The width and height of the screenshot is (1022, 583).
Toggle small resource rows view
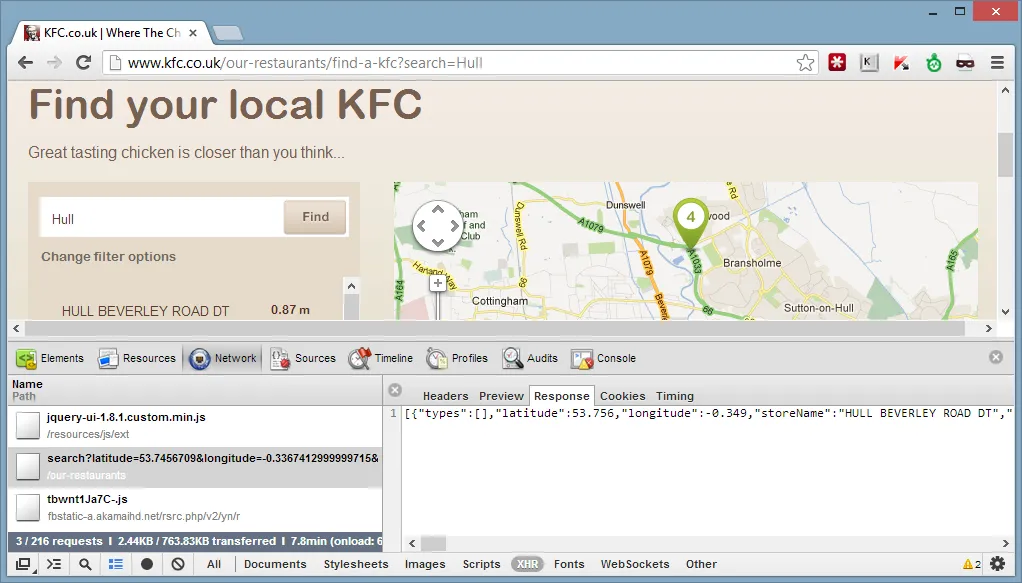[116, 564]
